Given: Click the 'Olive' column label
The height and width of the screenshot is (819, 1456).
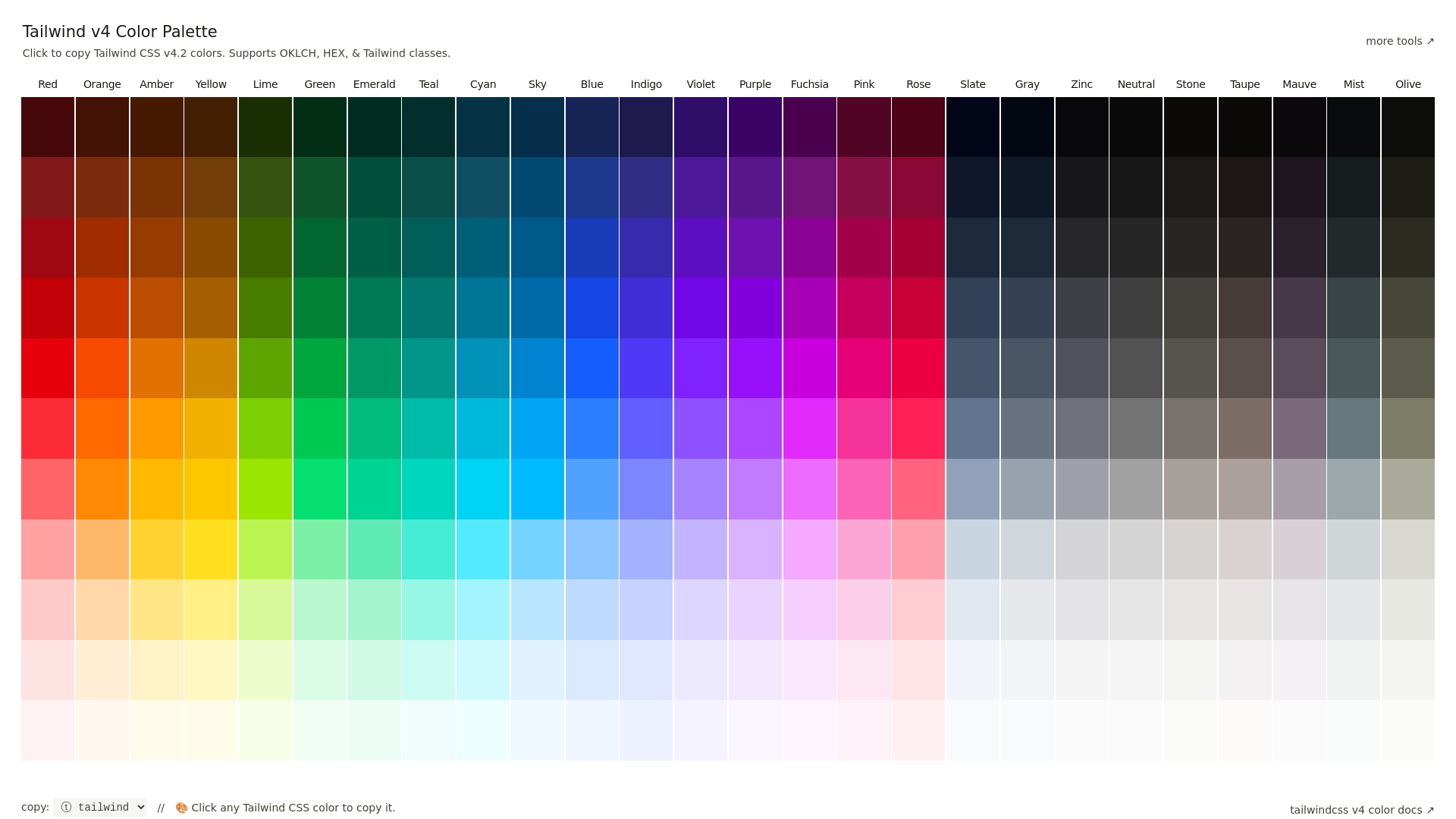Looking at the screenshot, I should pyautogui.click(x=1408, y=84).
